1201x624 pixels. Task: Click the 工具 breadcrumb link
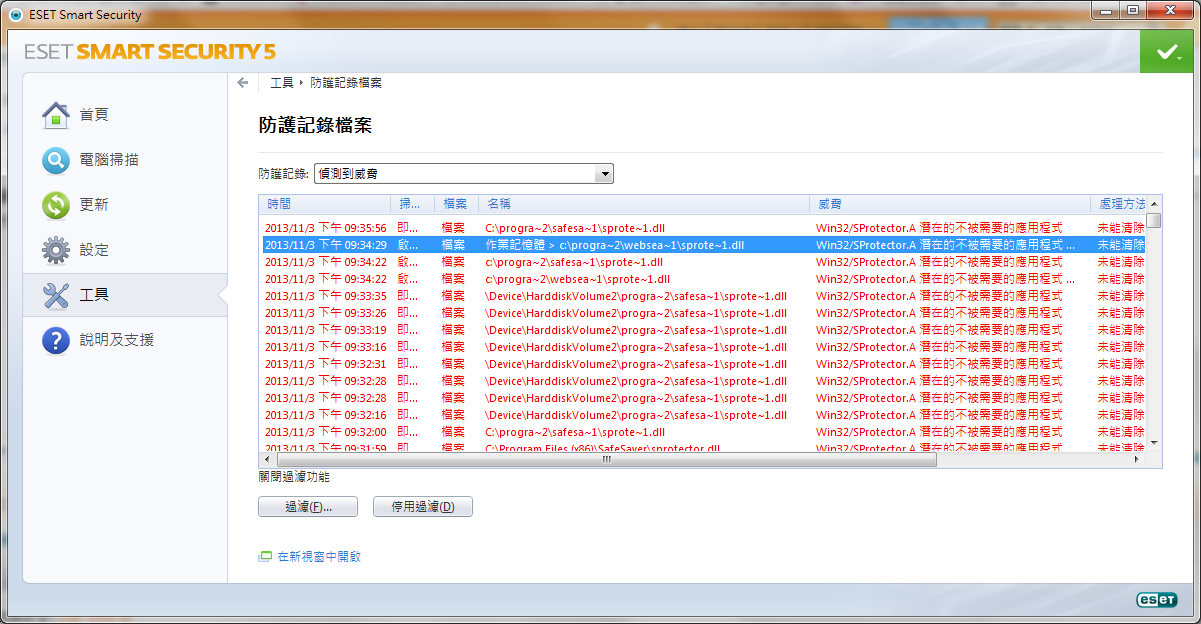tap(282, 83)
